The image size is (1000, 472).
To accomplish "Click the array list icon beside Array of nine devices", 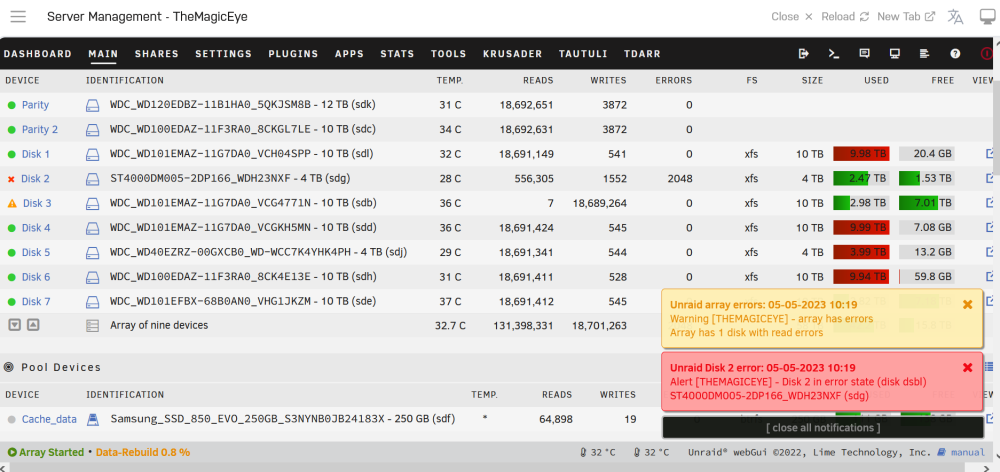I will (x=92, y=326).
